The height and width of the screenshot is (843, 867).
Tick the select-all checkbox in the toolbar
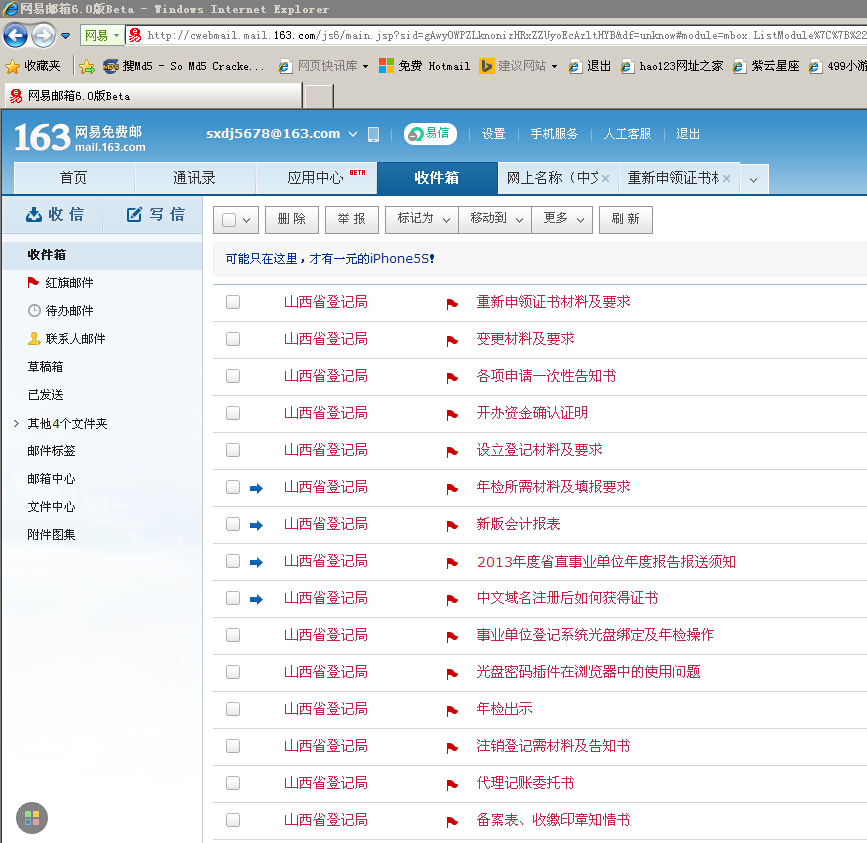tap(228, 220)
